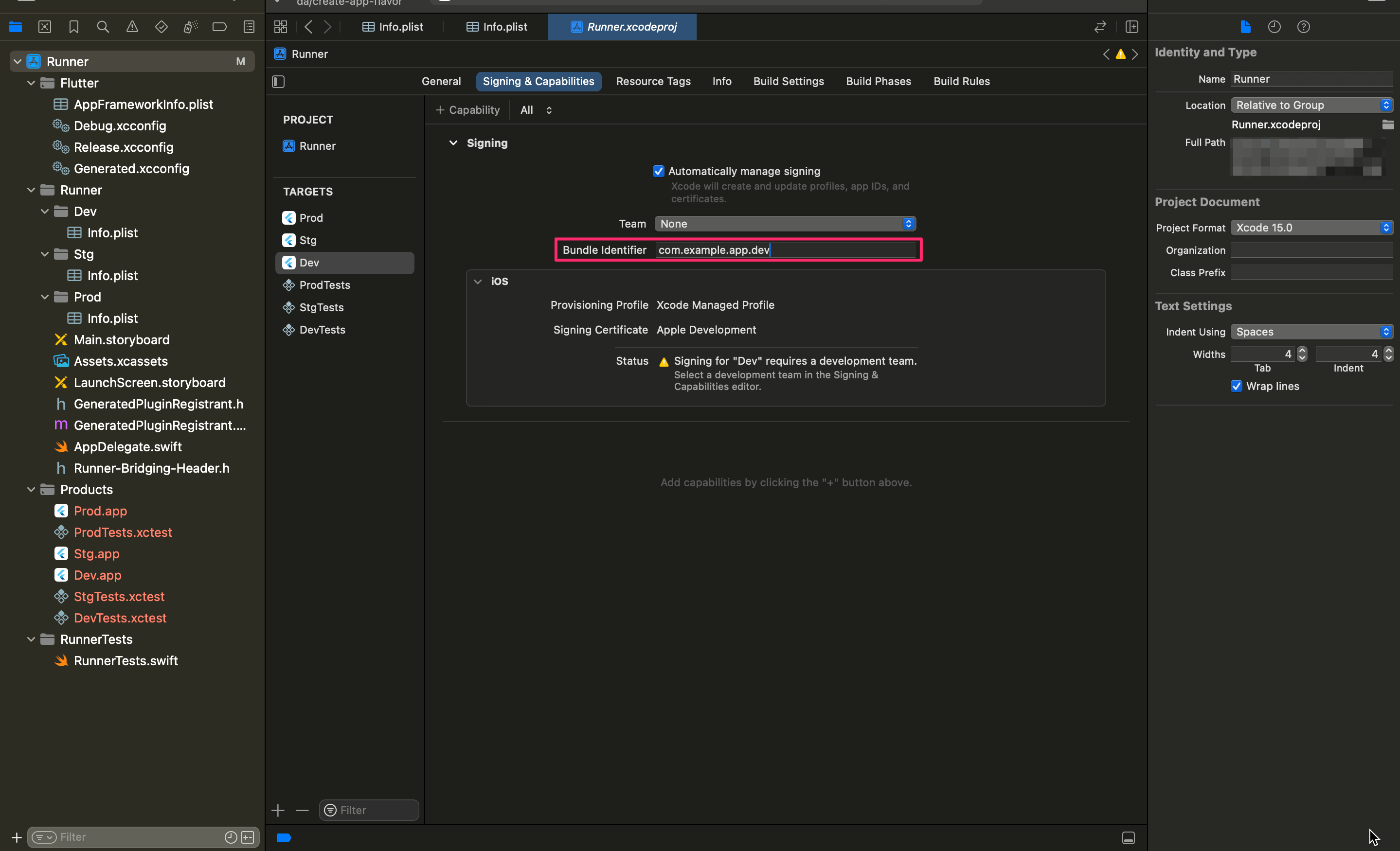The image size is (1400, 851).
Task: Click the editor swap arrows icon
Action: click(1100, 27)
